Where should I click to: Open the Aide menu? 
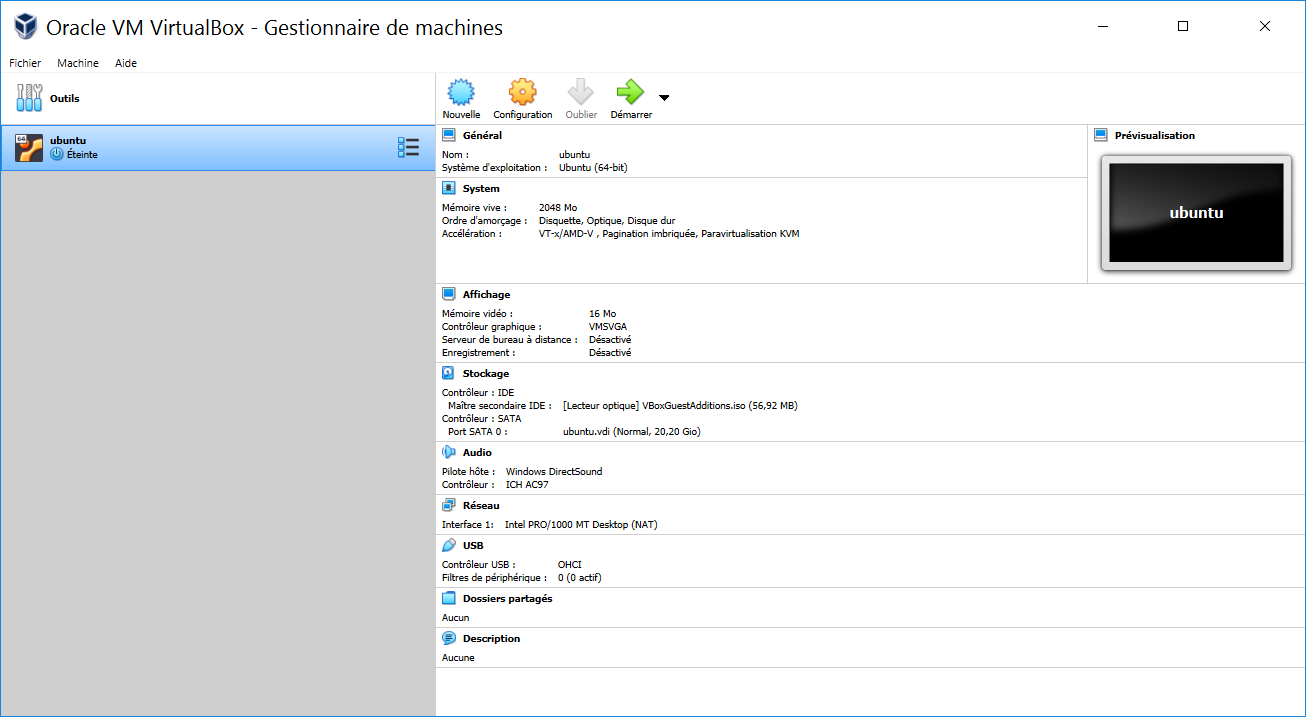(126, 63)
